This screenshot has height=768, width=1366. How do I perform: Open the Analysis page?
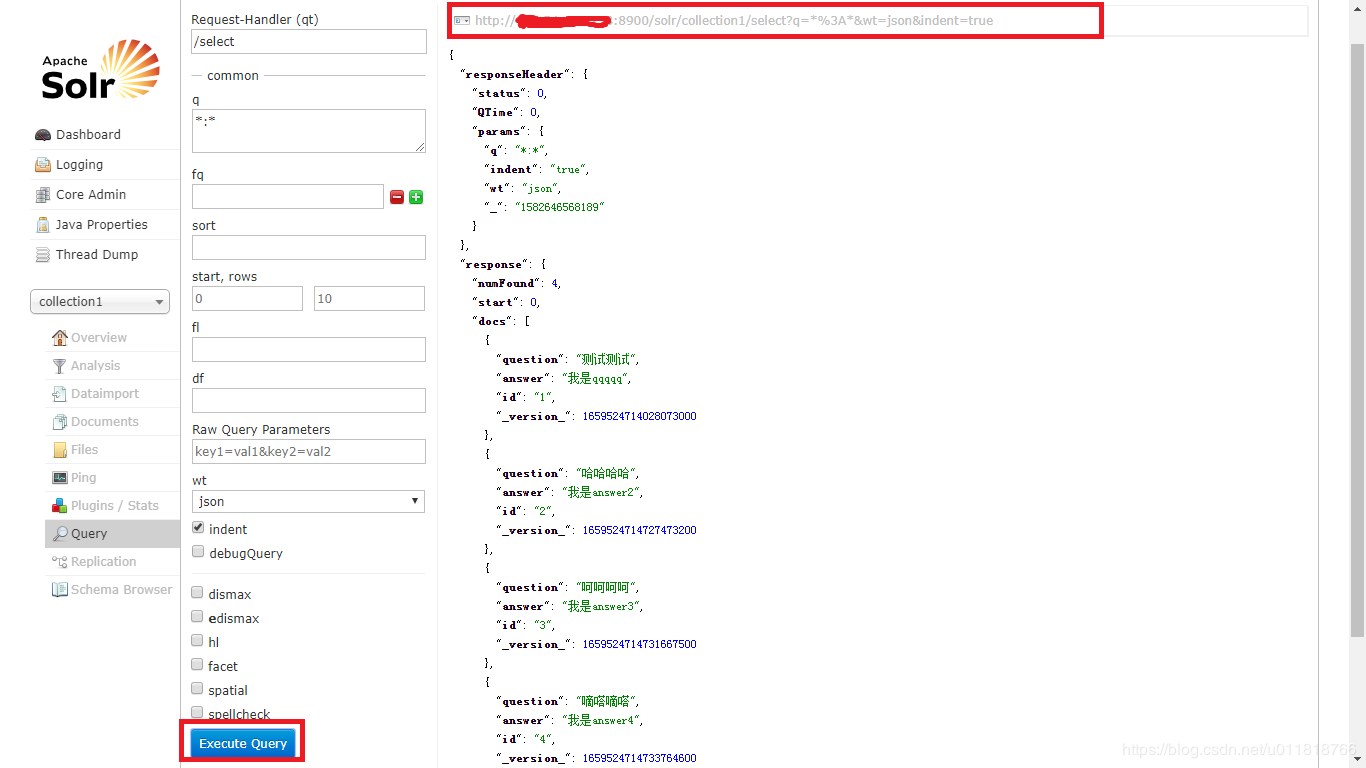point(95,366)
